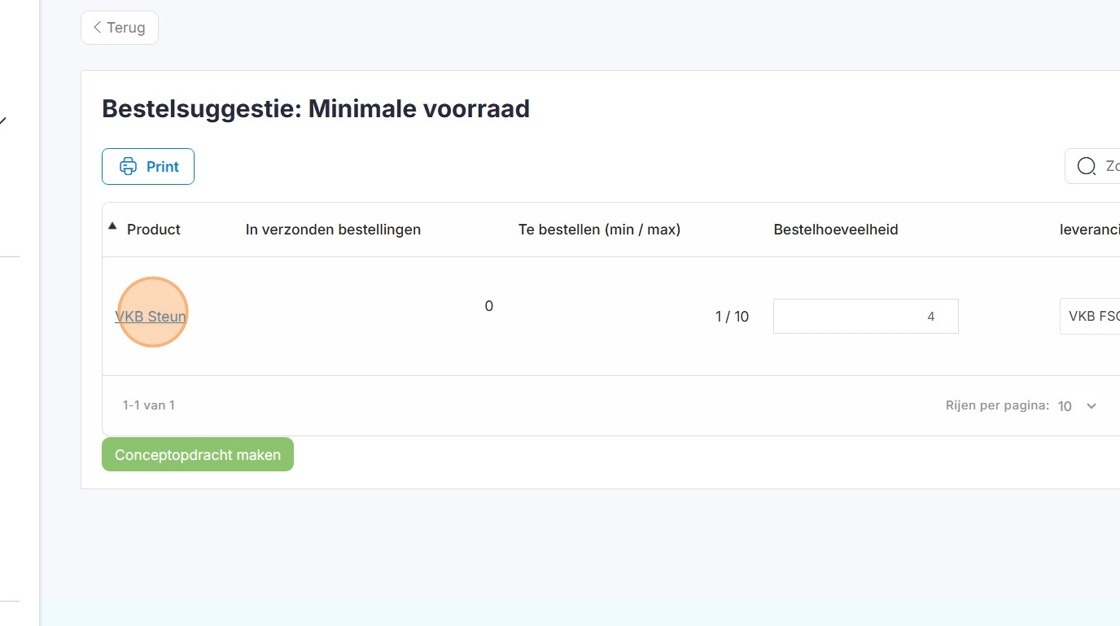This screenshot has height=626, width=1120.
Task: Click the printer icon on Print
Action: [128, 167]
